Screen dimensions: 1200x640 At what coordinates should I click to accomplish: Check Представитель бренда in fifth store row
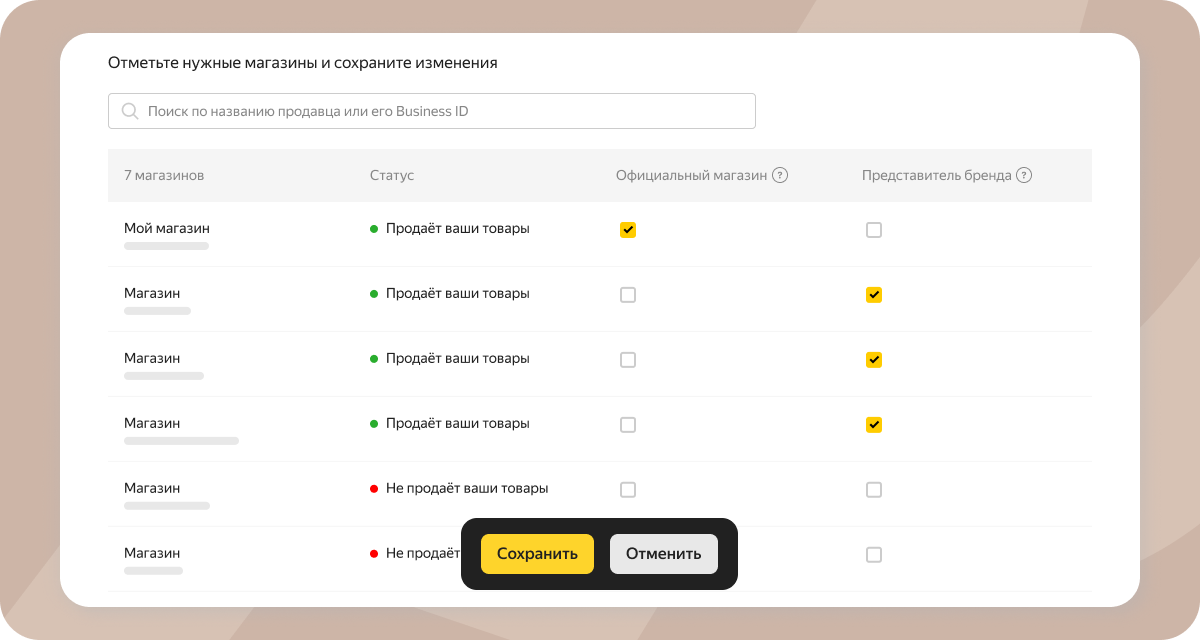[874, 490]
